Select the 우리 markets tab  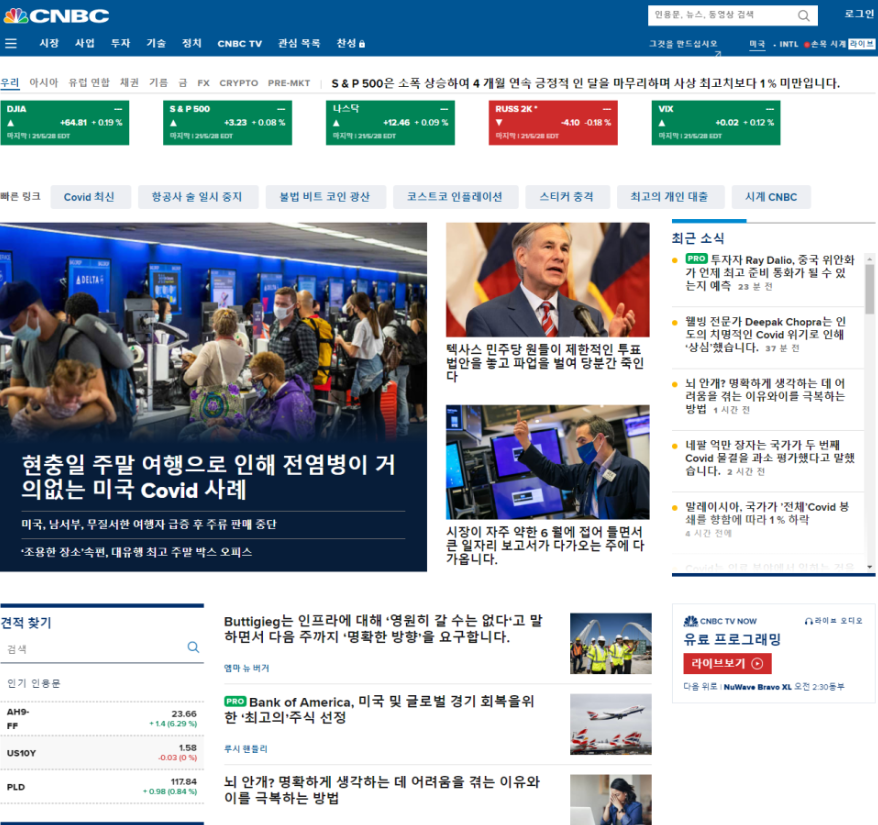tap(10, 83)
